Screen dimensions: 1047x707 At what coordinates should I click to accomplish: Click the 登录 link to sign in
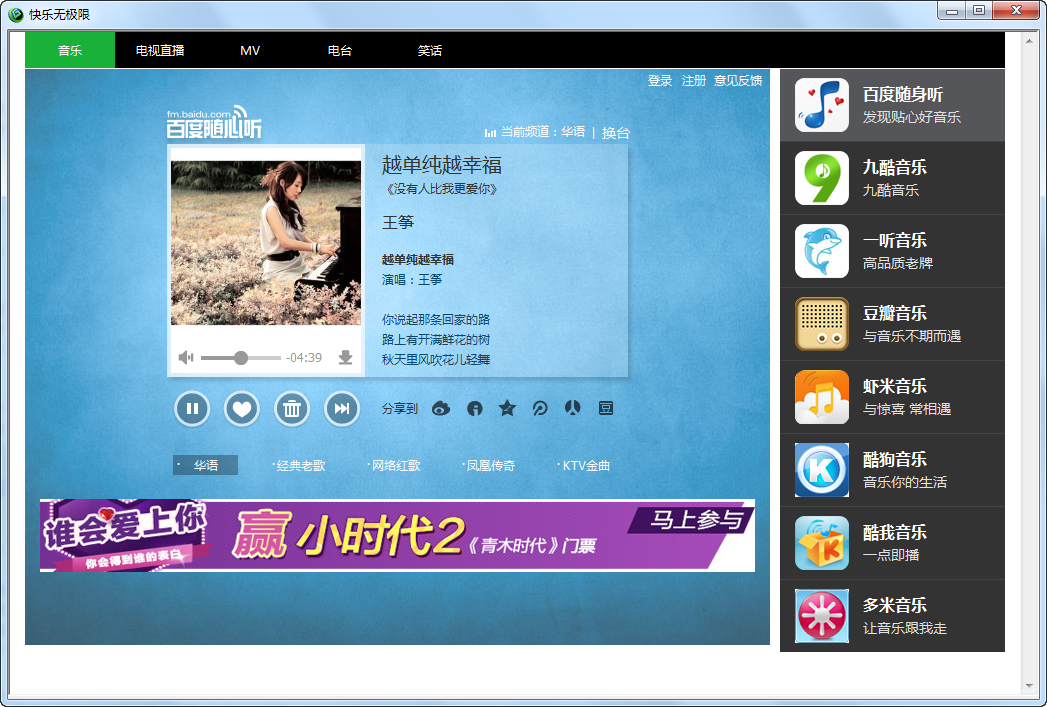660,81
